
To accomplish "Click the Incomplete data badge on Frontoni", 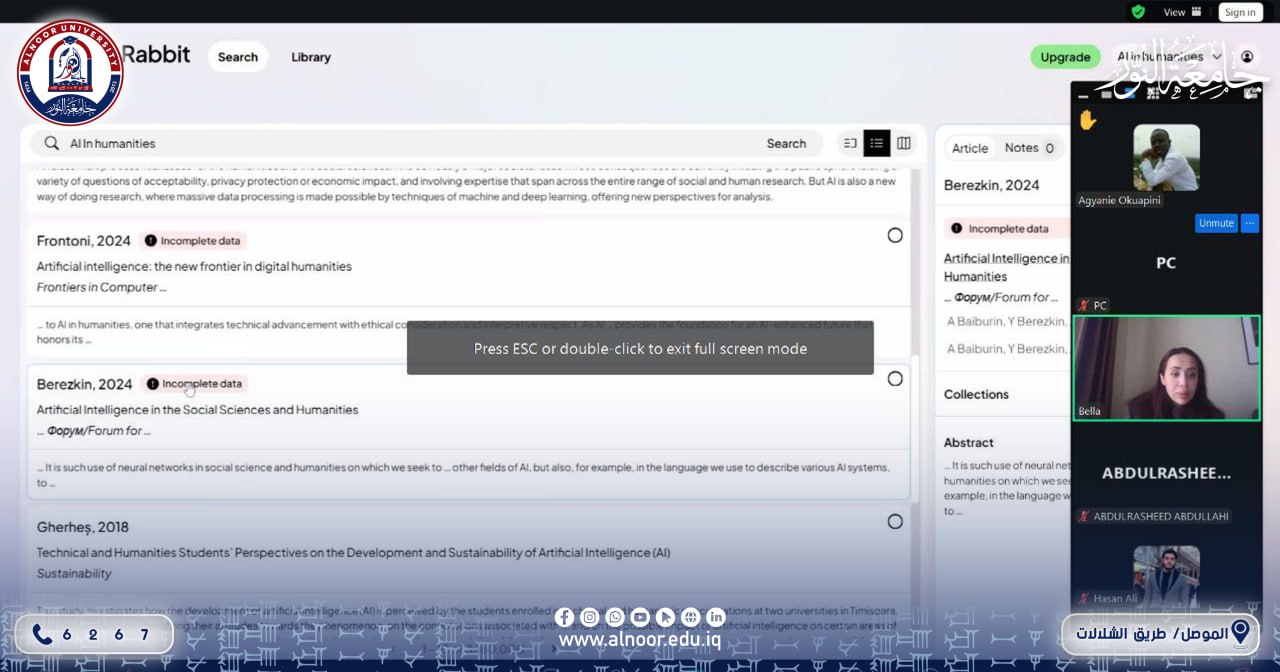I will coord(194,241).
